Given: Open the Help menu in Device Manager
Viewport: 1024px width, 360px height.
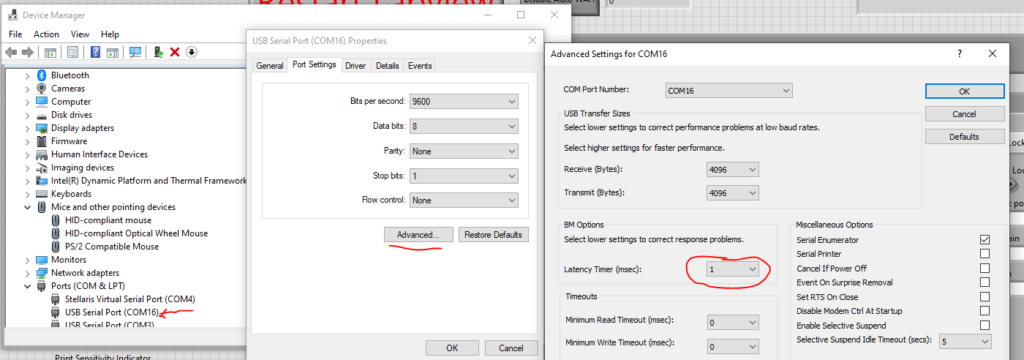Looking at the screenshot, I should point(110,34).
